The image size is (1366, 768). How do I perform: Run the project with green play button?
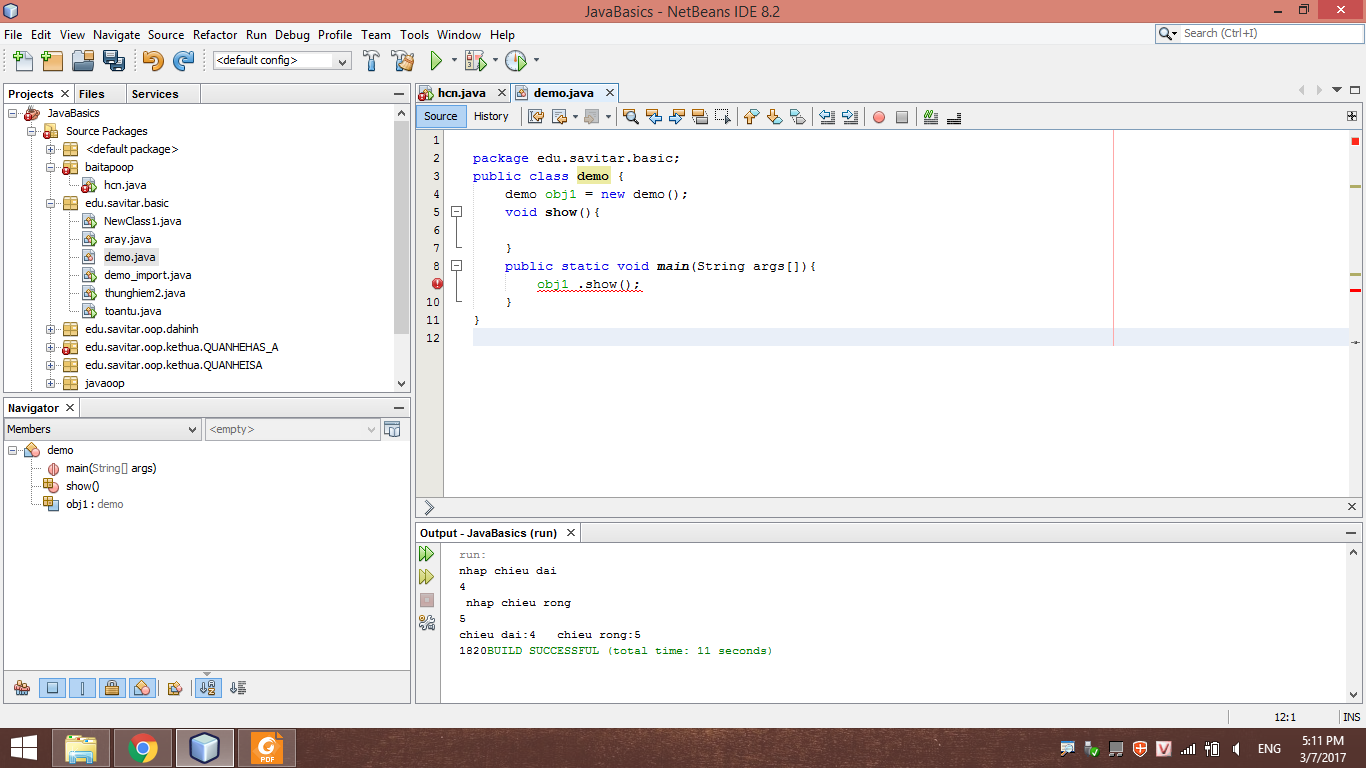click(x=436, y=61)
